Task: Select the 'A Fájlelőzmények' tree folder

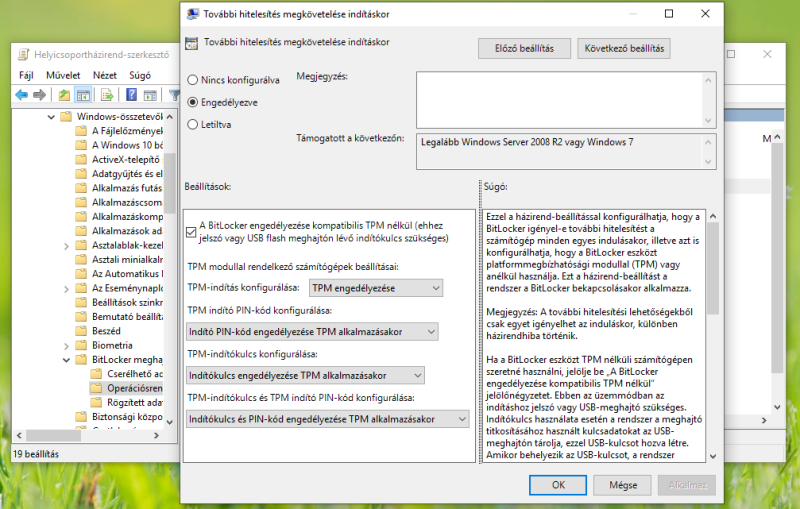Action: point(119,131)
